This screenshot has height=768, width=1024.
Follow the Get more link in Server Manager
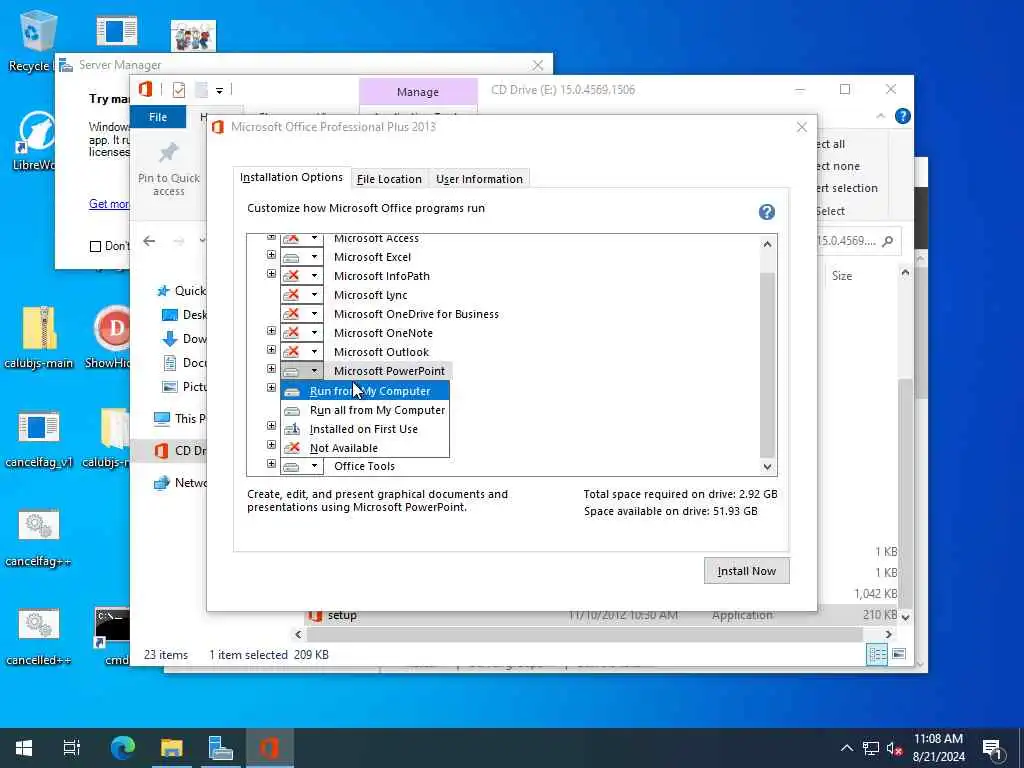(109, 204)
